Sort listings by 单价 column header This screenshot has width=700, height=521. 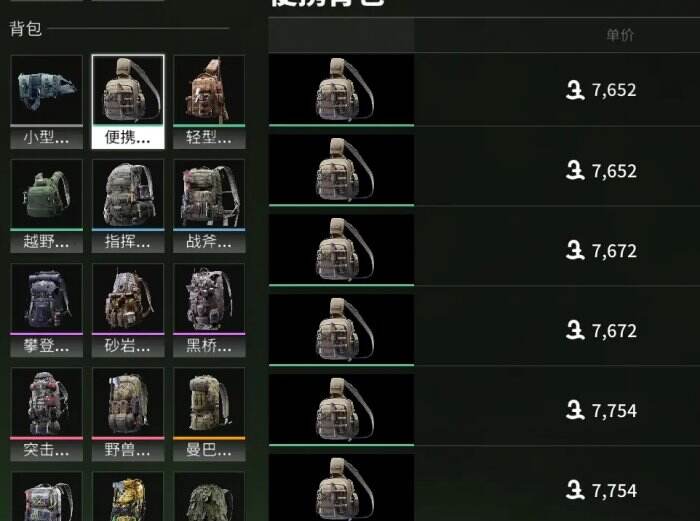click(x=620, y=35)
